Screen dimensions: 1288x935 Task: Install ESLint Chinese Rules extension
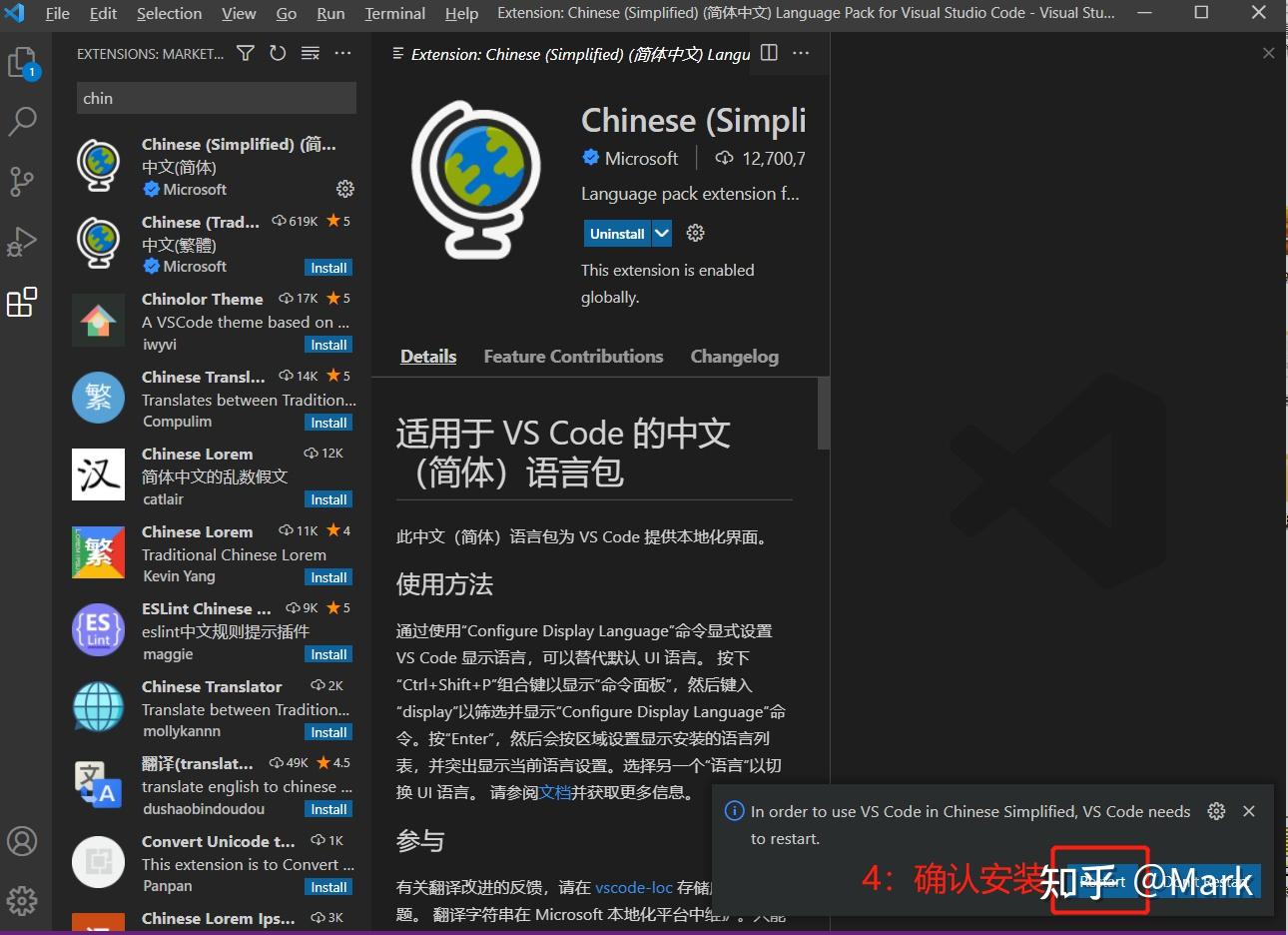tap(328, 654)
